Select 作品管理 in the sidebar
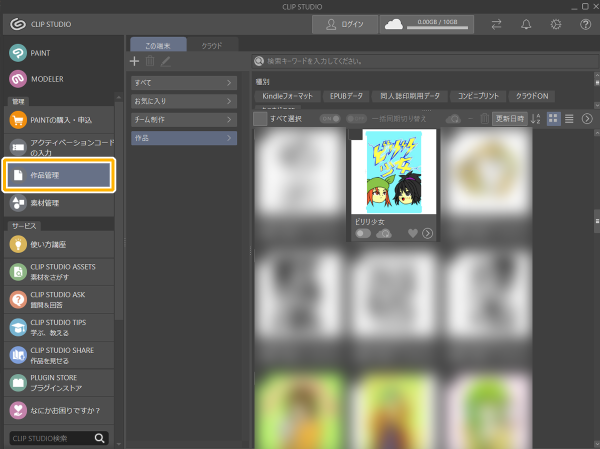 [x=59, y=175]
